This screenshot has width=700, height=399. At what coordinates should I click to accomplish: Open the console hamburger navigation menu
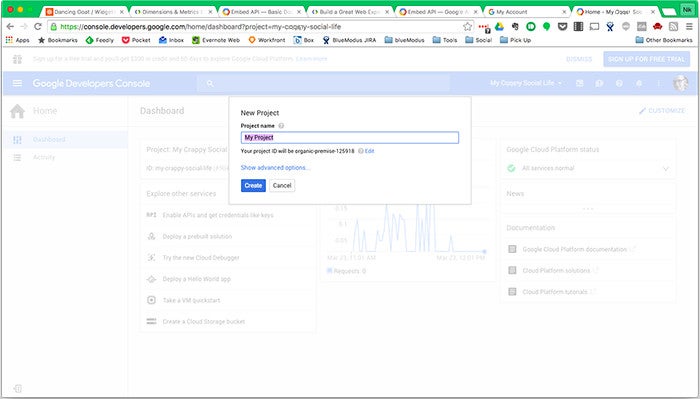click(x=17, y=83)
